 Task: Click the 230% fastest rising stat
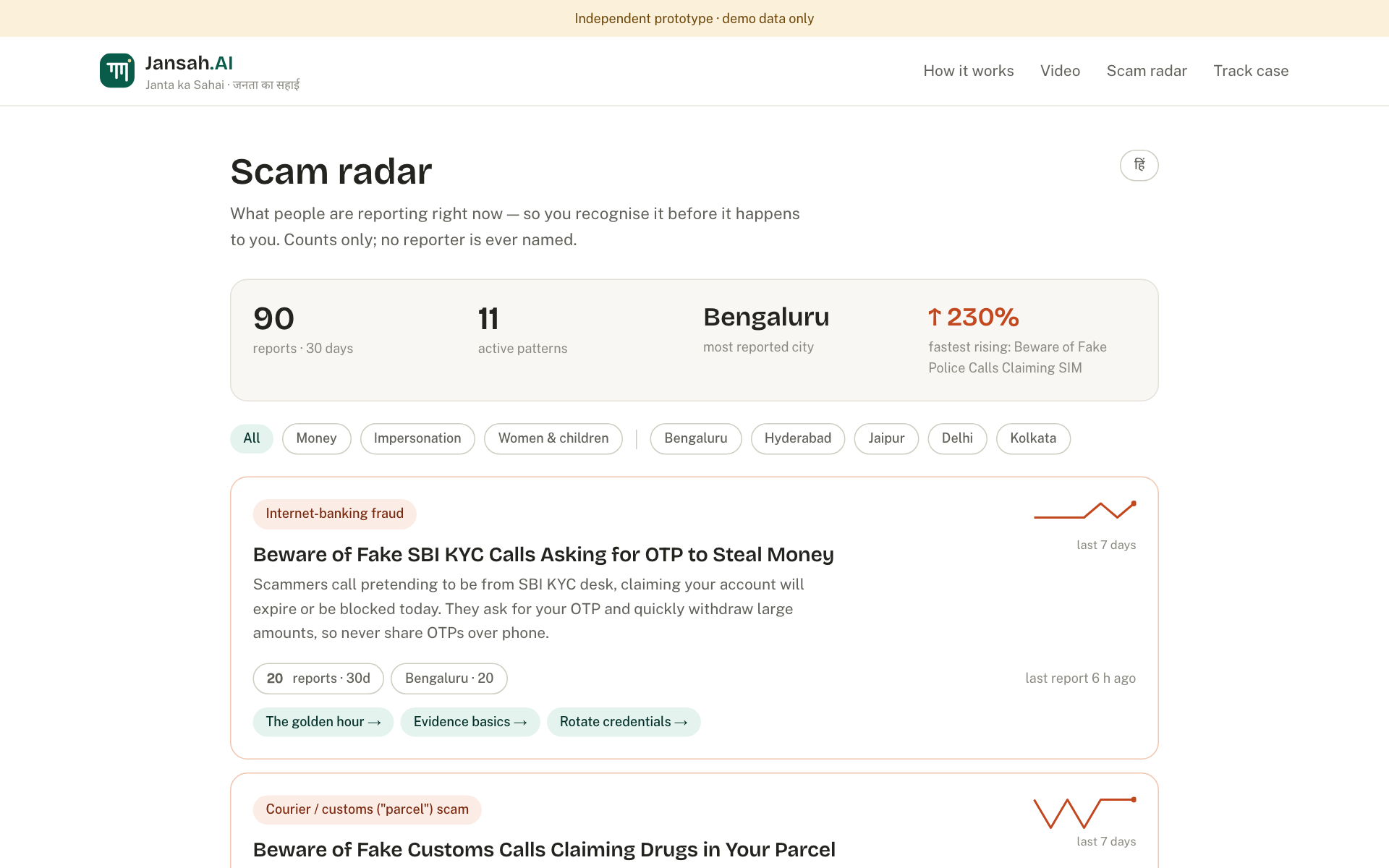coord(974,317)
